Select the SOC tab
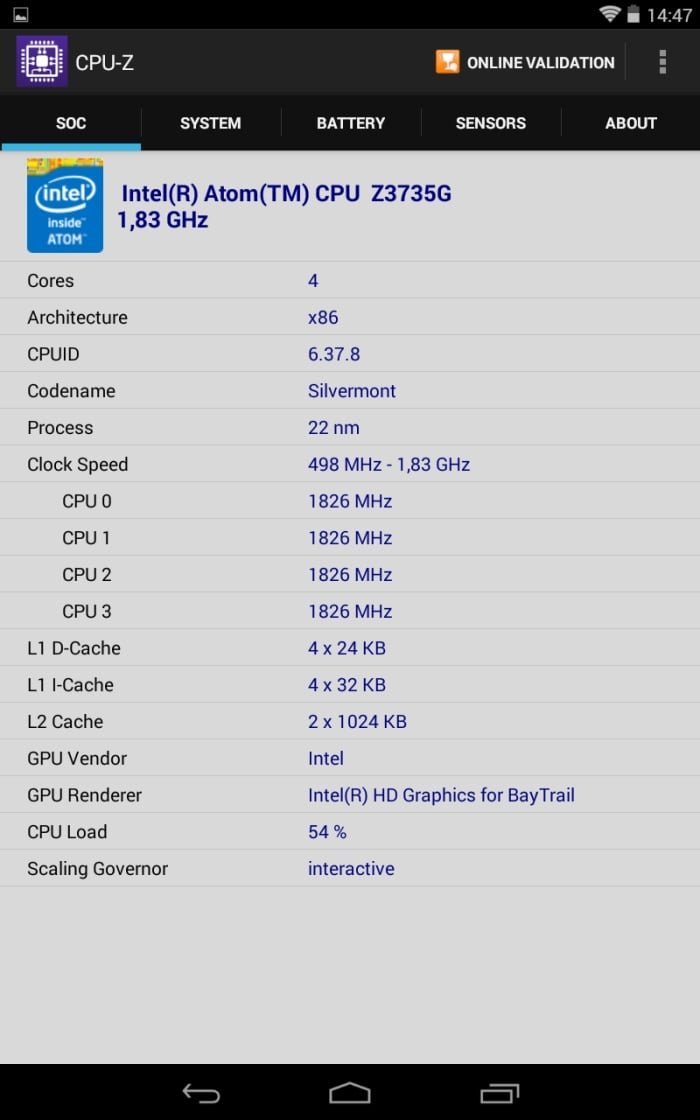The height and width of the screenshot is (1120, 700). click(71, 123)
